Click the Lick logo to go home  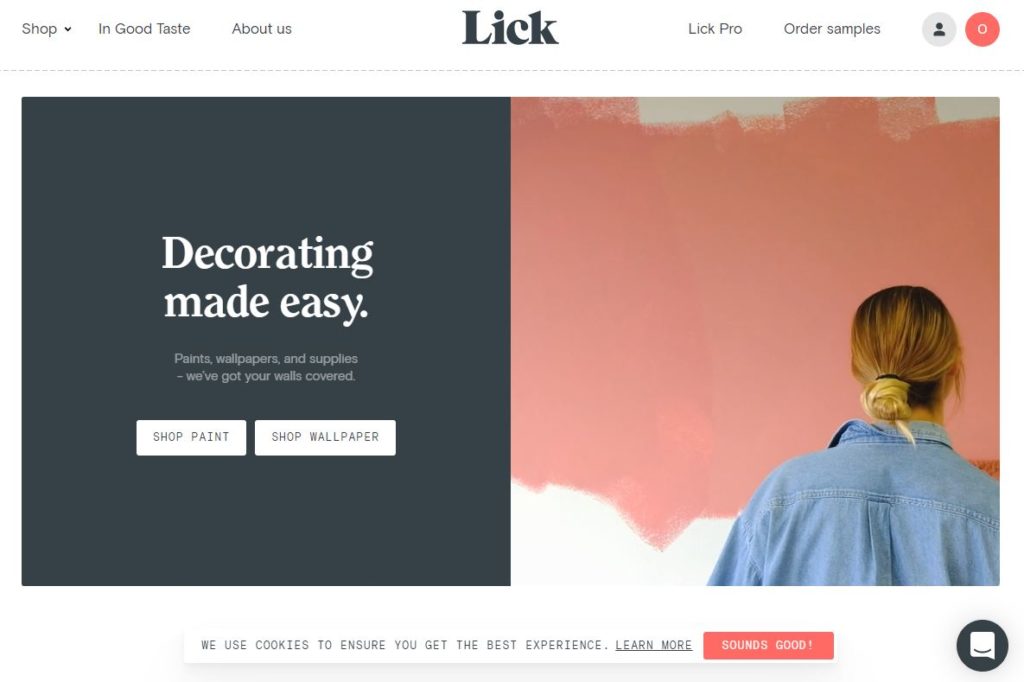510,28
